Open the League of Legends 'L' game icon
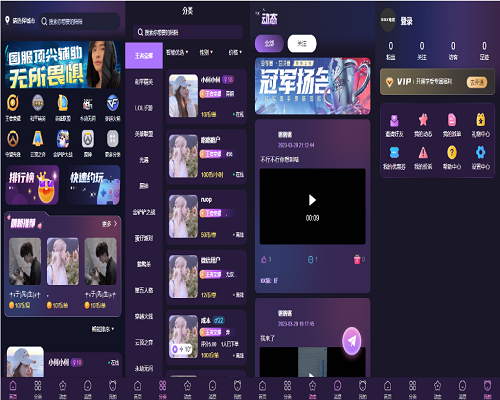 (63, 103)
